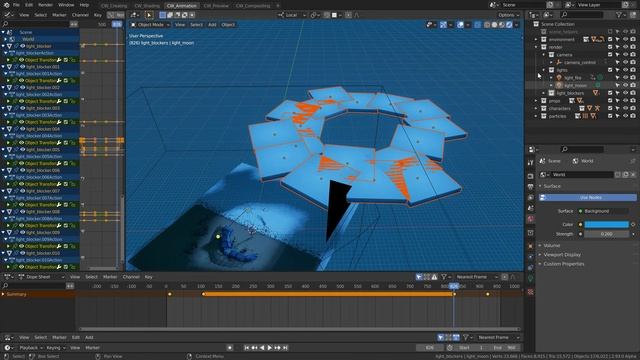Click the show errors warning icon in dope sheet

pyautogui.click(x=434, y=277)
